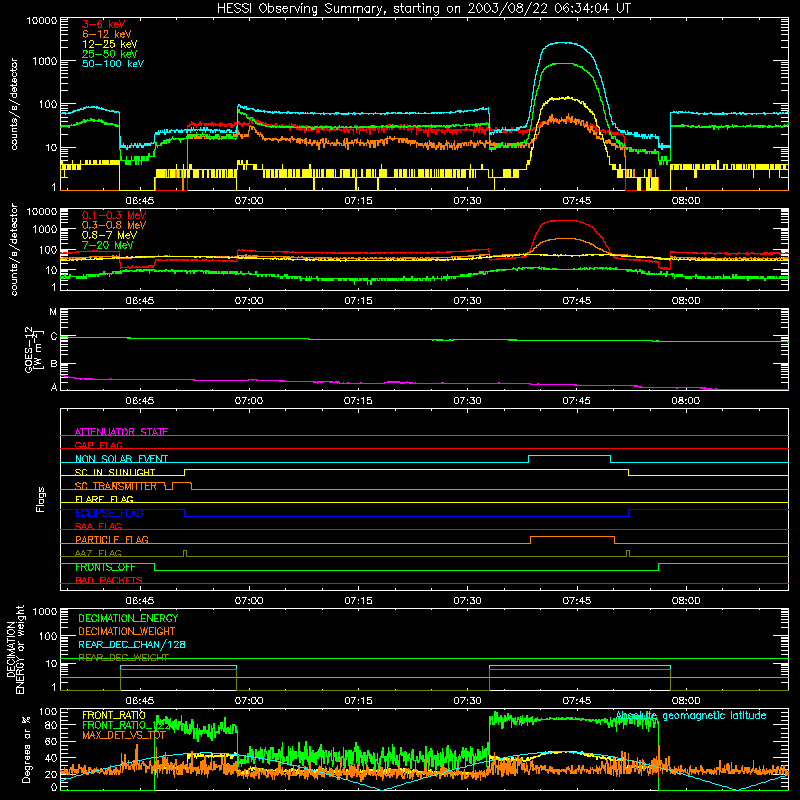Click the REAR_DEC_CHAN/128 legend text
Screen dimensions: 800x800
pos(132,644)
